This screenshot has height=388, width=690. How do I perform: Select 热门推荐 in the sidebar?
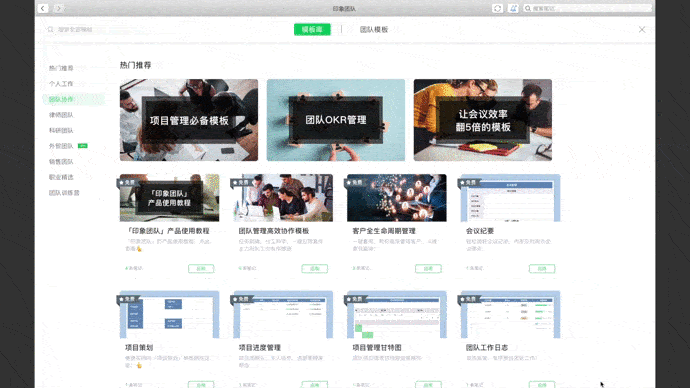[61, 68]
